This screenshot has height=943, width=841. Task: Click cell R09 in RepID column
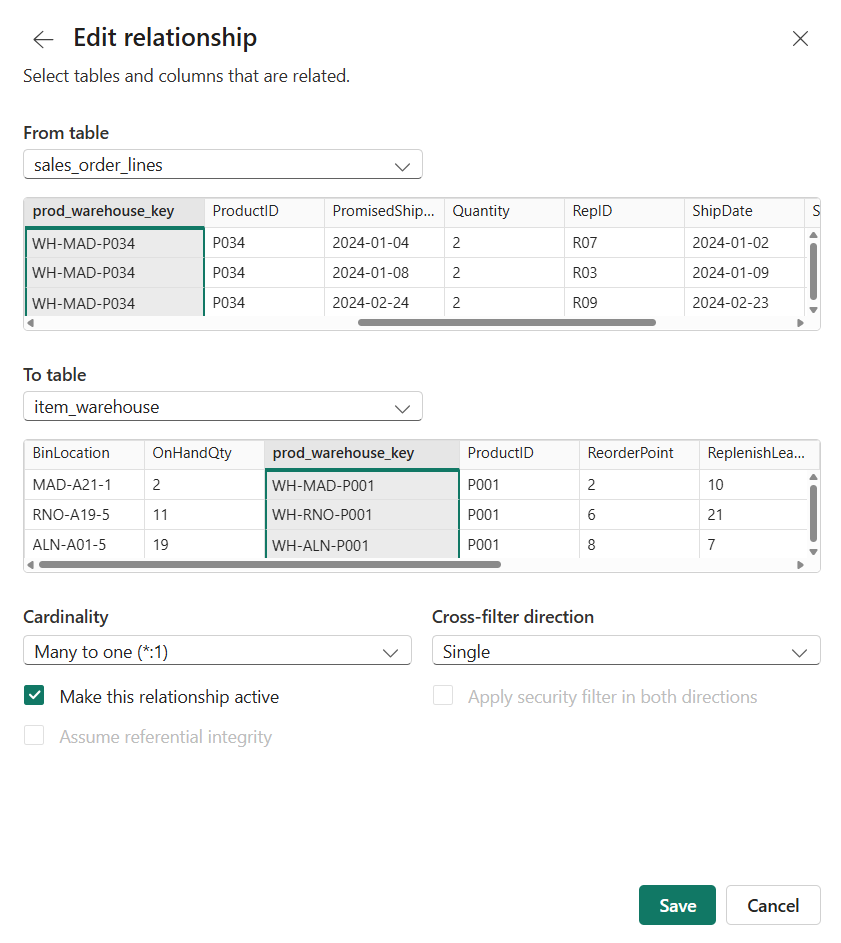(624, 303)
